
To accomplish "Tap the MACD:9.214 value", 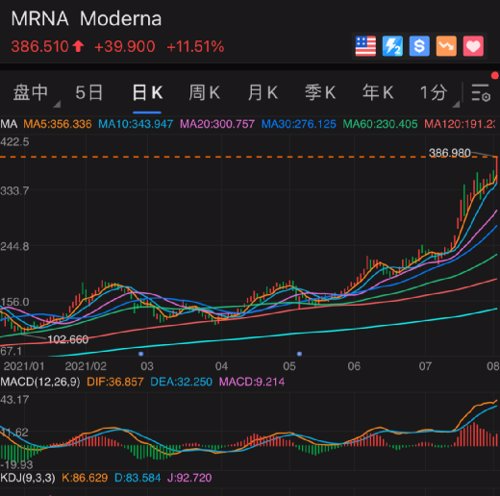I will click(x=252, y=382).
